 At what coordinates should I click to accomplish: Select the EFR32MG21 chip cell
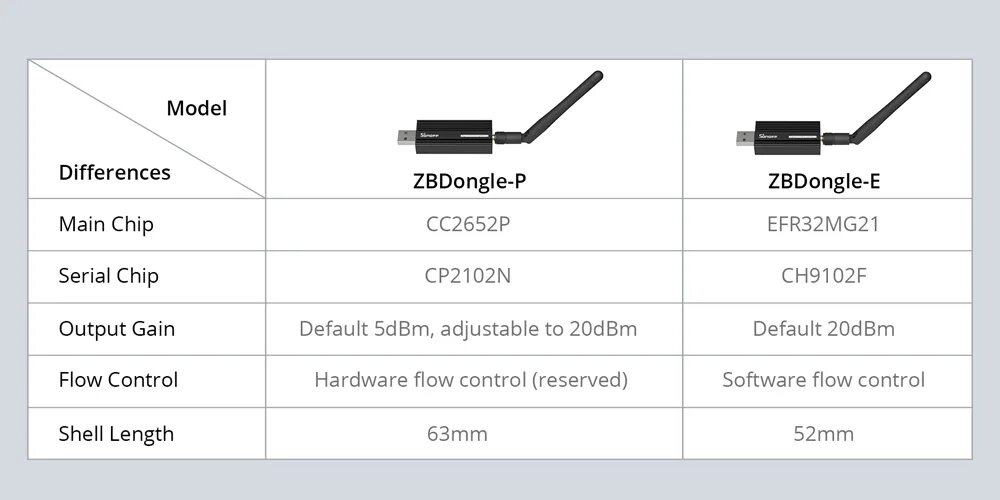coord(823,224)
